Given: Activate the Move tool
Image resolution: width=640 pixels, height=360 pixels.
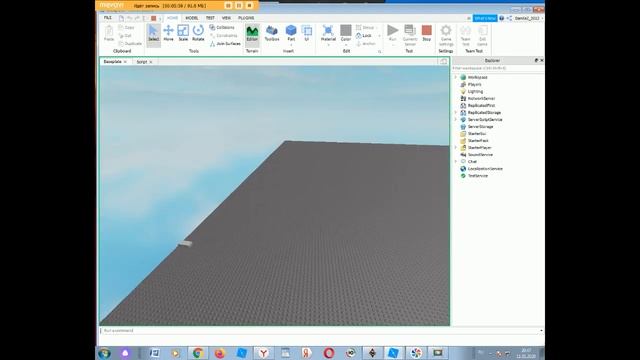Looking at the screenshot, I should point(168,33).
